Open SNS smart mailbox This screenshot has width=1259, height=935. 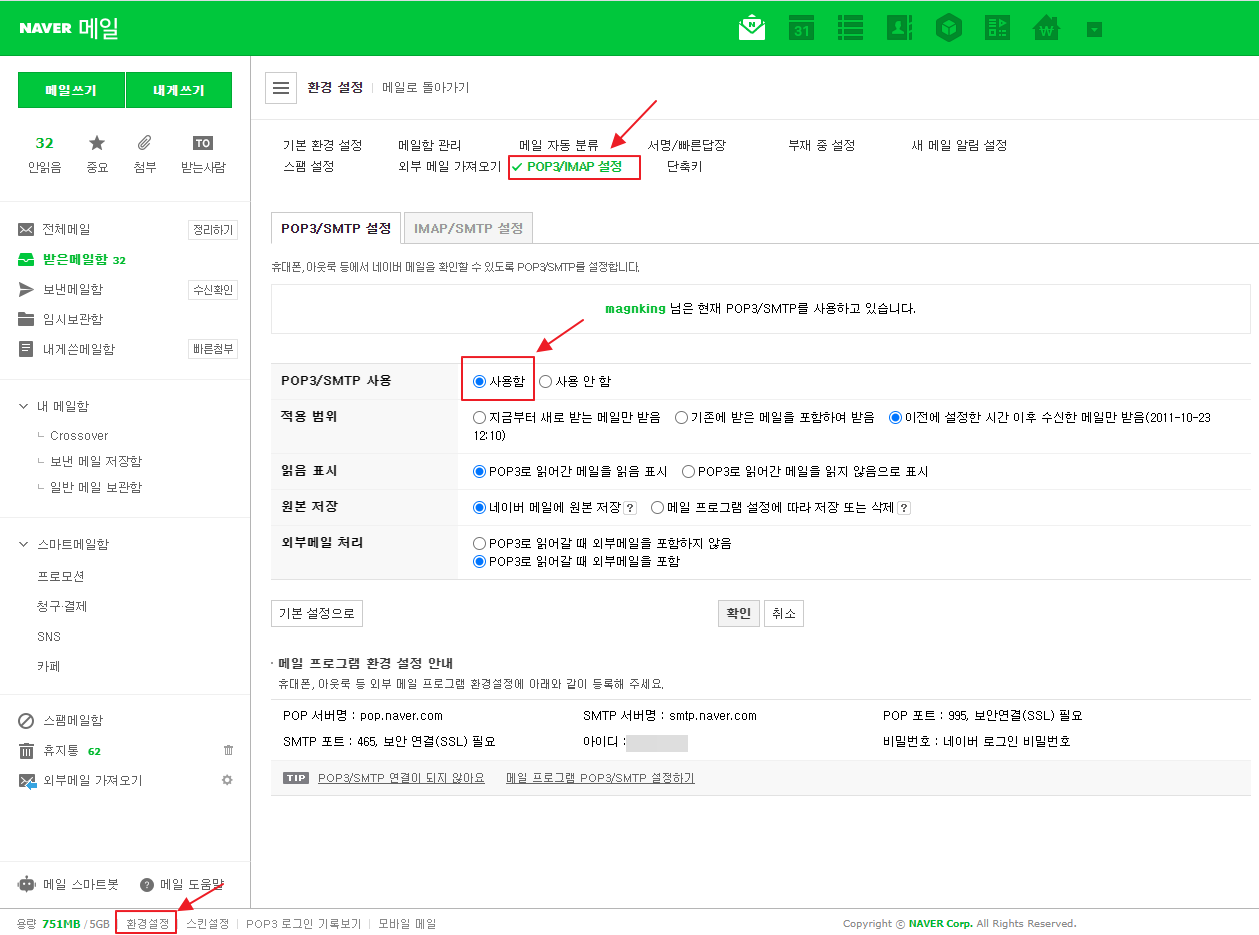pos(49,637)
